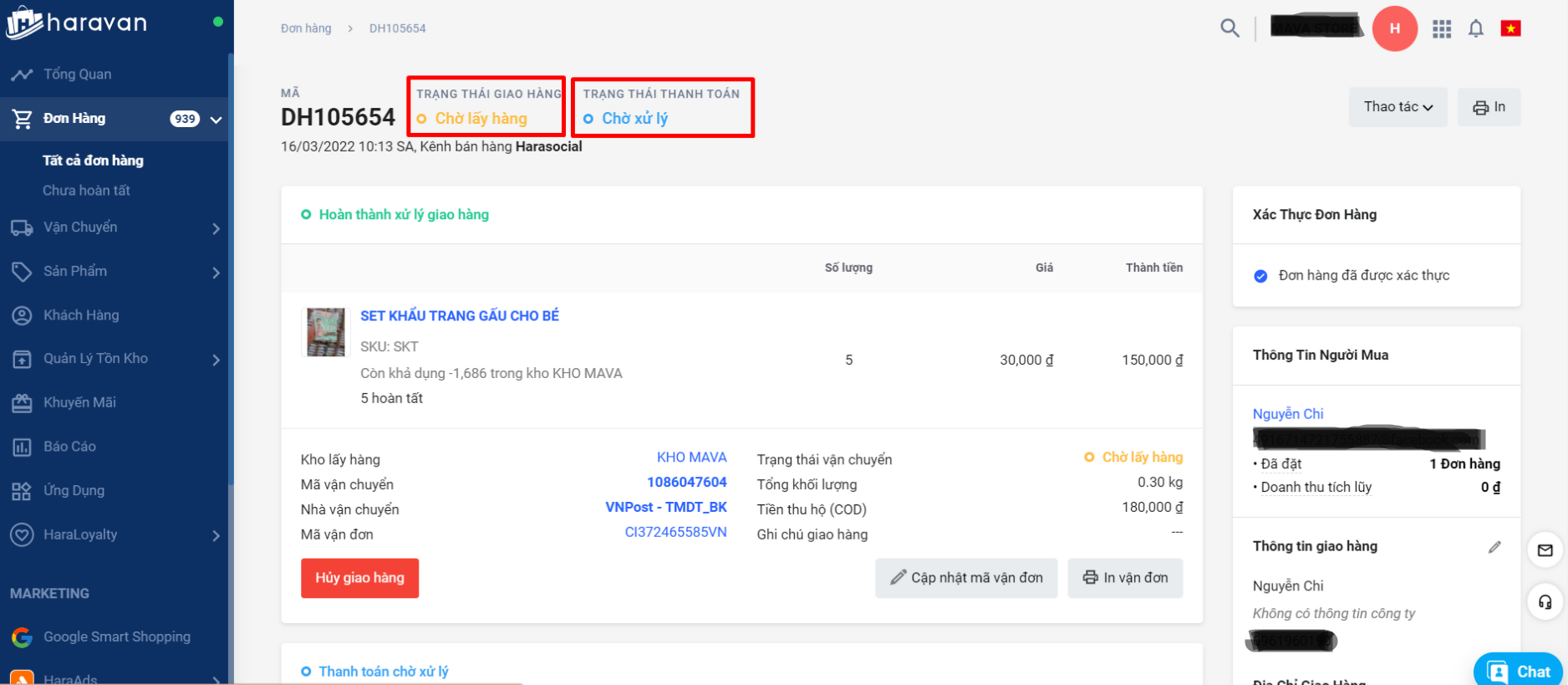
Task: Click Cập nhật mã vận đơn button
Action: (966, 578)
